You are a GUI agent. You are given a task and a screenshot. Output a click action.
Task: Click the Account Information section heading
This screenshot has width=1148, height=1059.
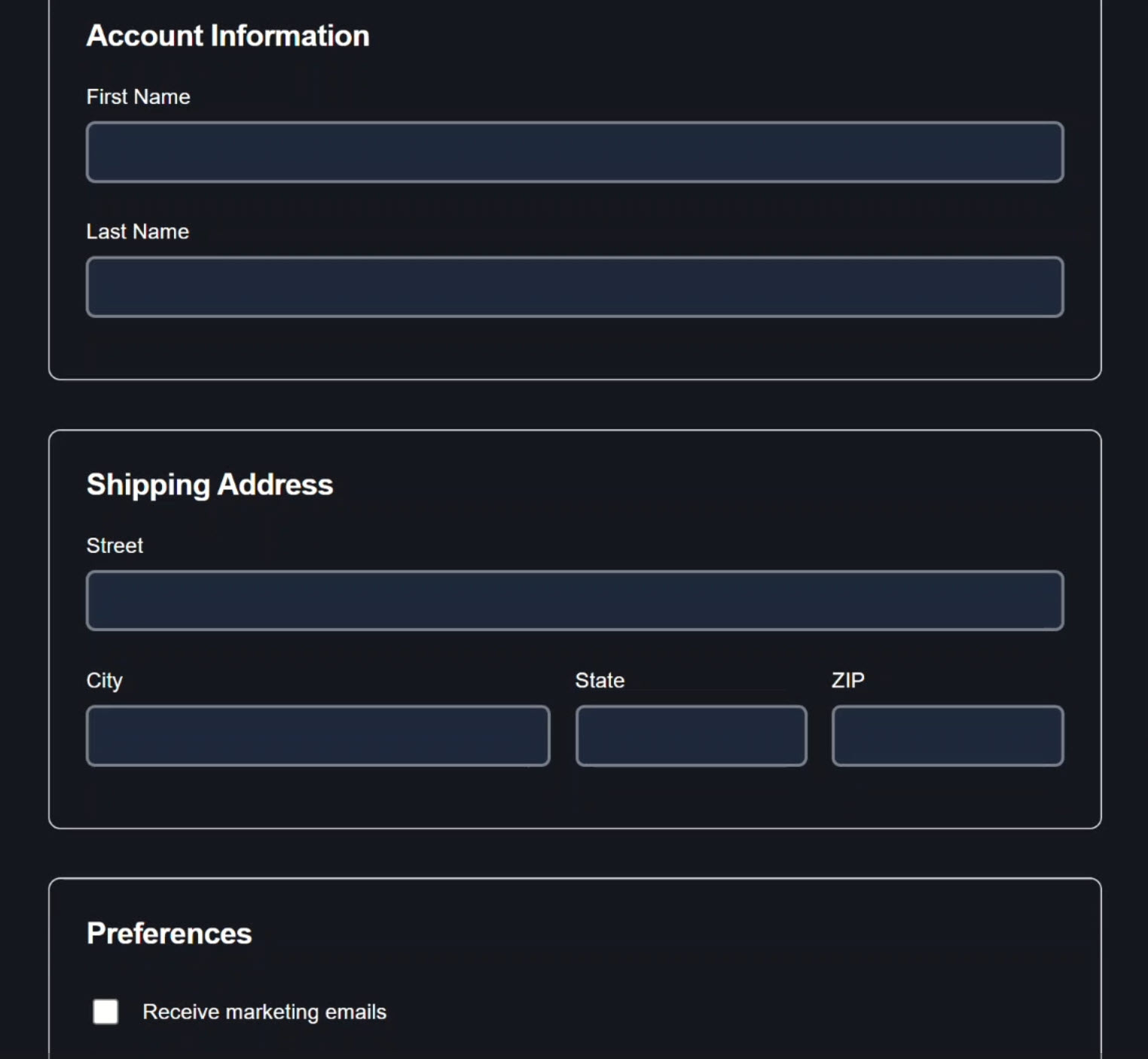(x=227, y=35)
